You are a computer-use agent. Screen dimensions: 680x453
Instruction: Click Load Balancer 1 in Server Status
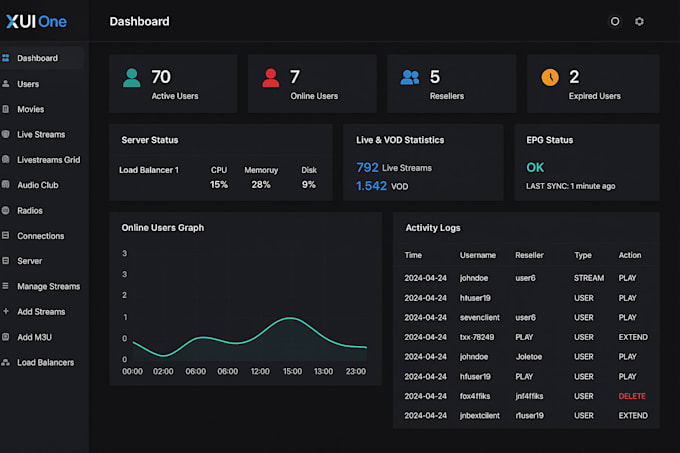pyautogui.click(x=149, y=170)
